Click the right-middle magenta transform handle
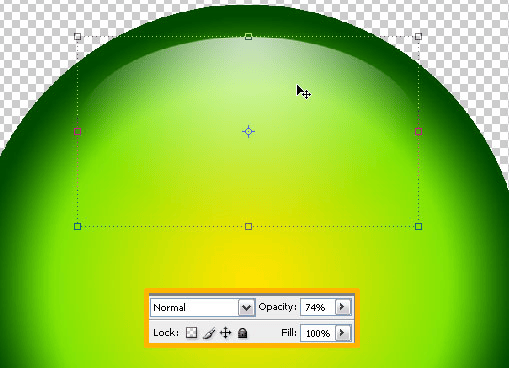Image resolution: width=509 pixels, height=368 pixels. 419,132
